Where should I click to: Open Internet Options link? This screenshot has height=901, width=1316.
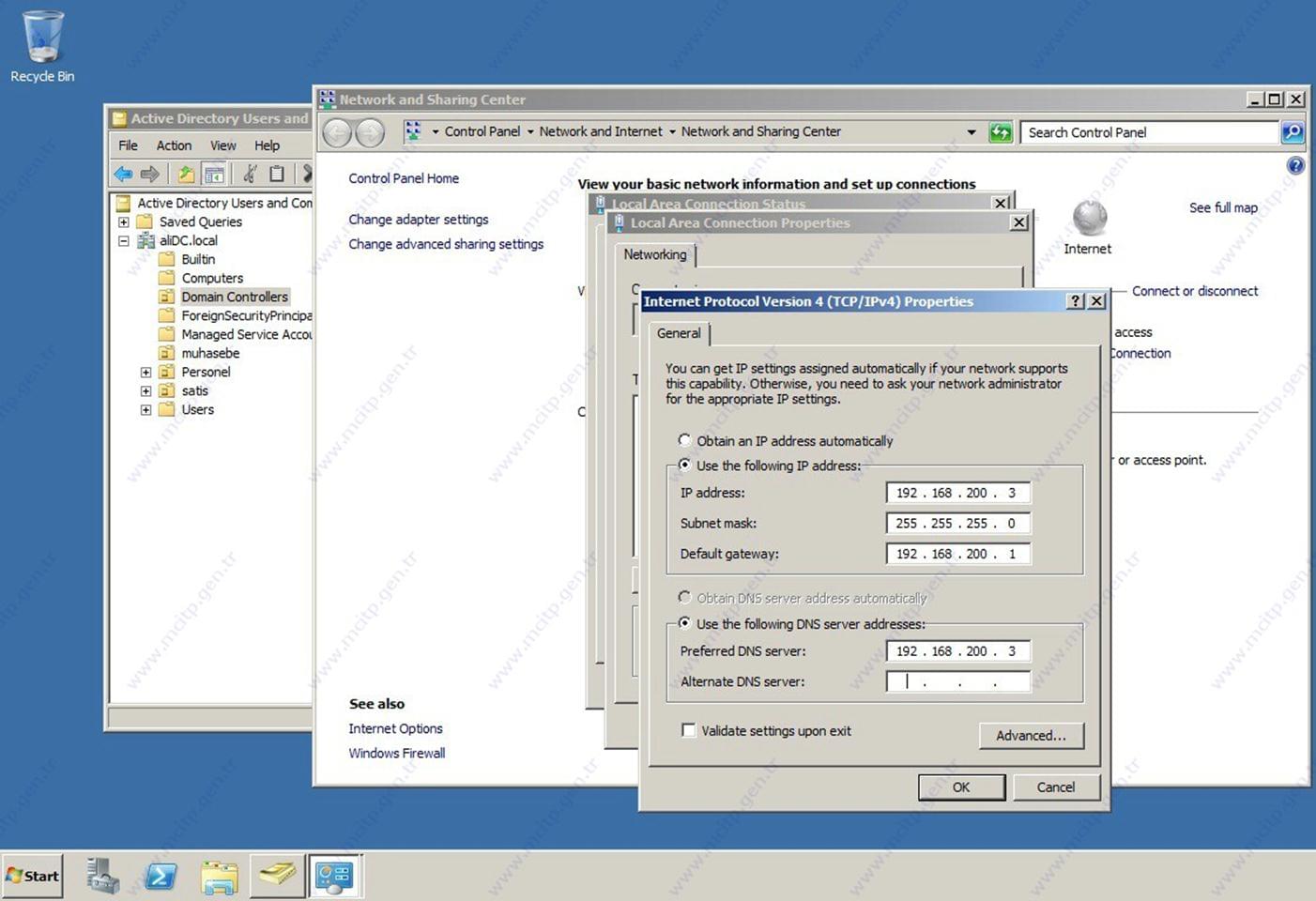(x=395, y=728)
